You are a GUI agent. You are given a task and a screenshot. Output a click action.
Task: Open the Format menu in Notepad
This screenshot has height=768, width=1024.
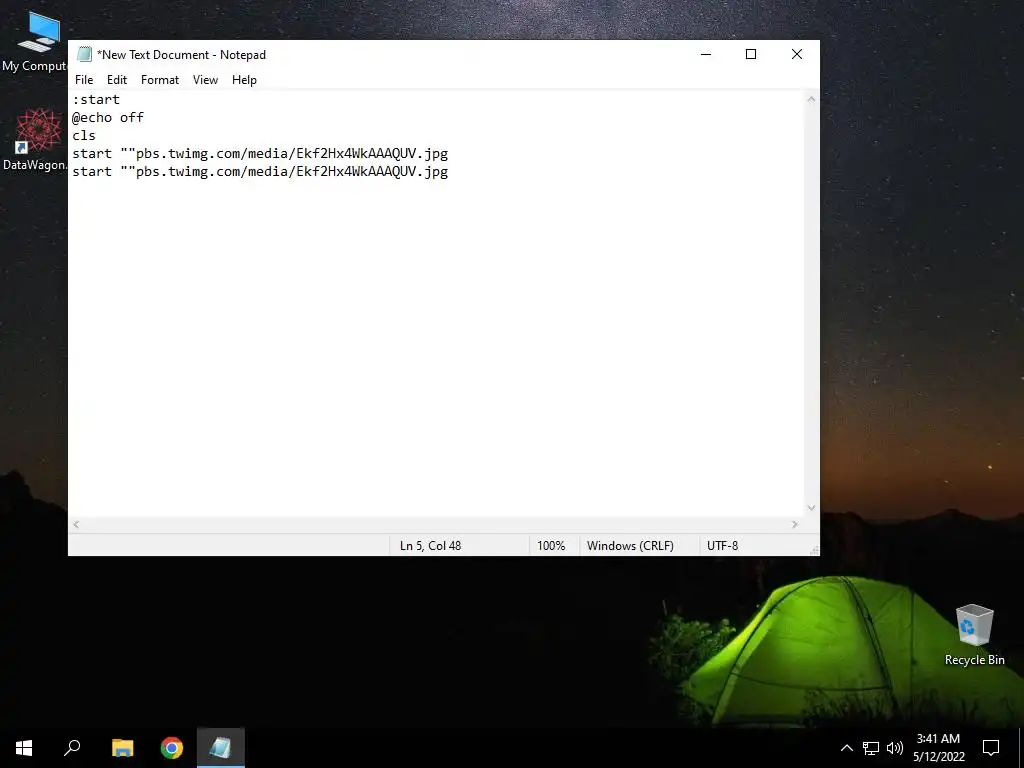(x=159, y=80)
